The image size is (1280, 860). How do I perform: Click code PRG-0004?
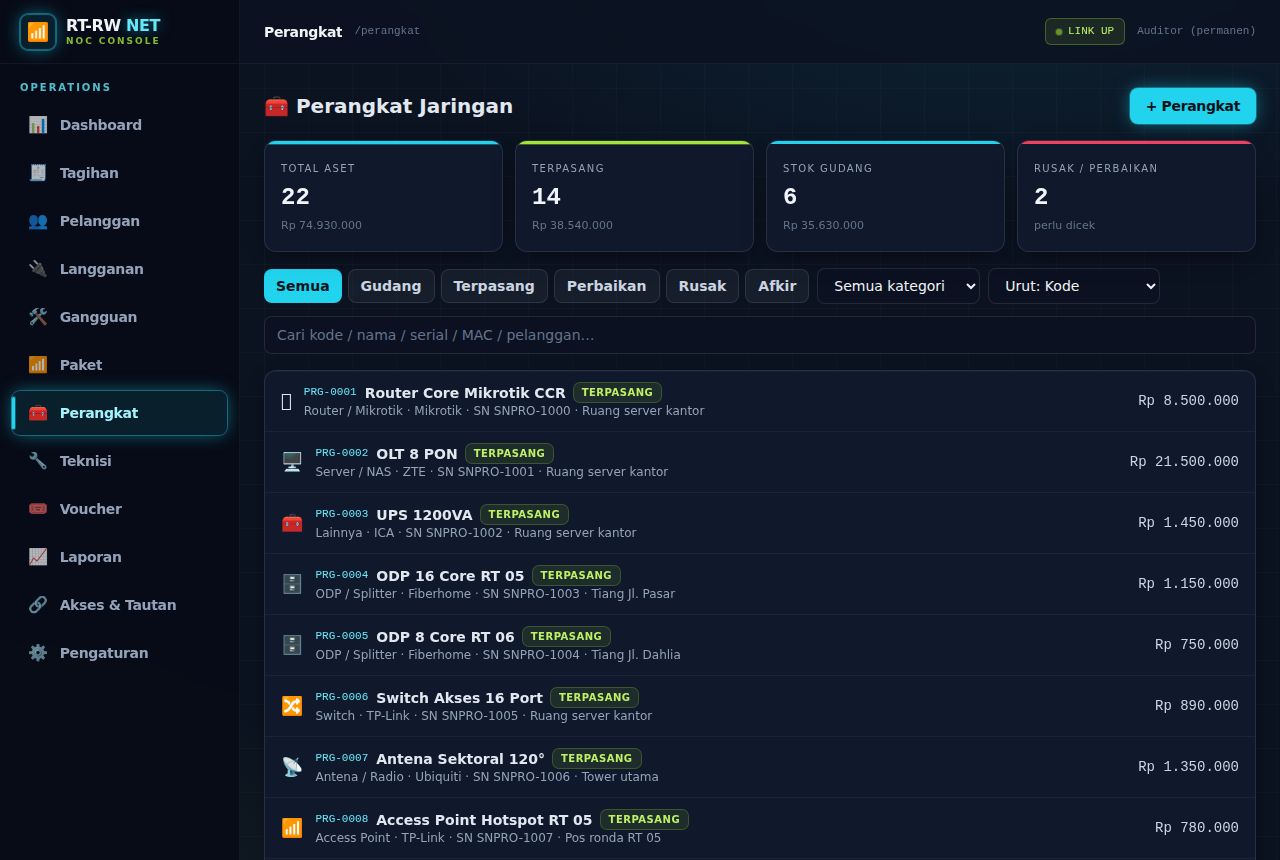tap(342, 575)
